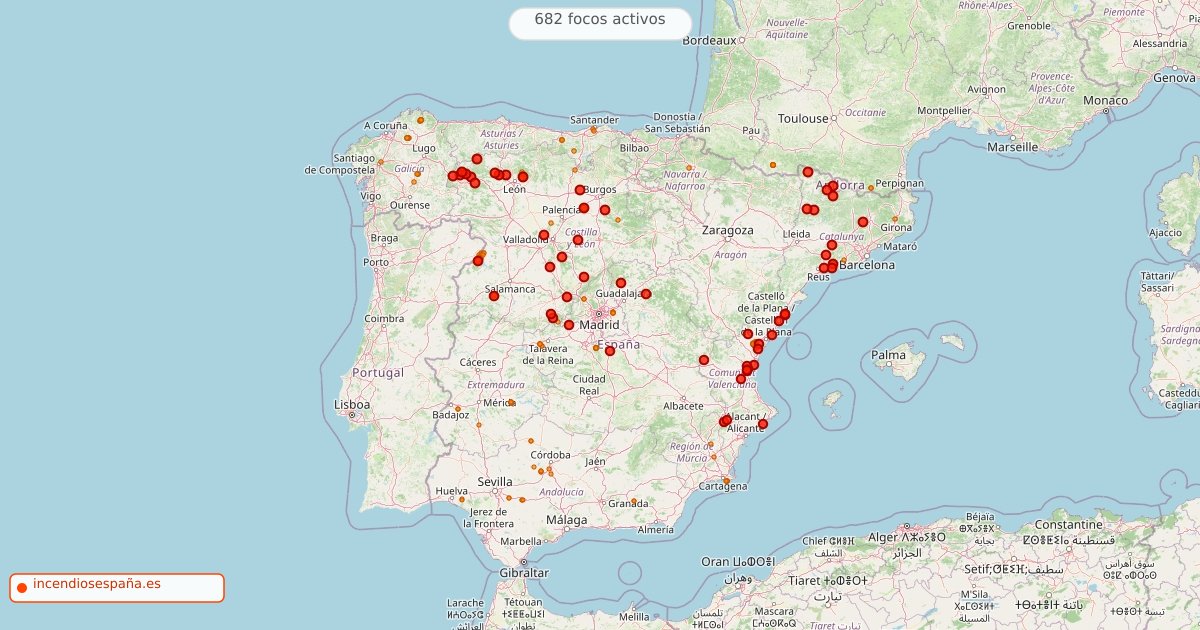Click the 'Lisboa' city label
This screenshot has width=1200, height=630.
(353, 405)
